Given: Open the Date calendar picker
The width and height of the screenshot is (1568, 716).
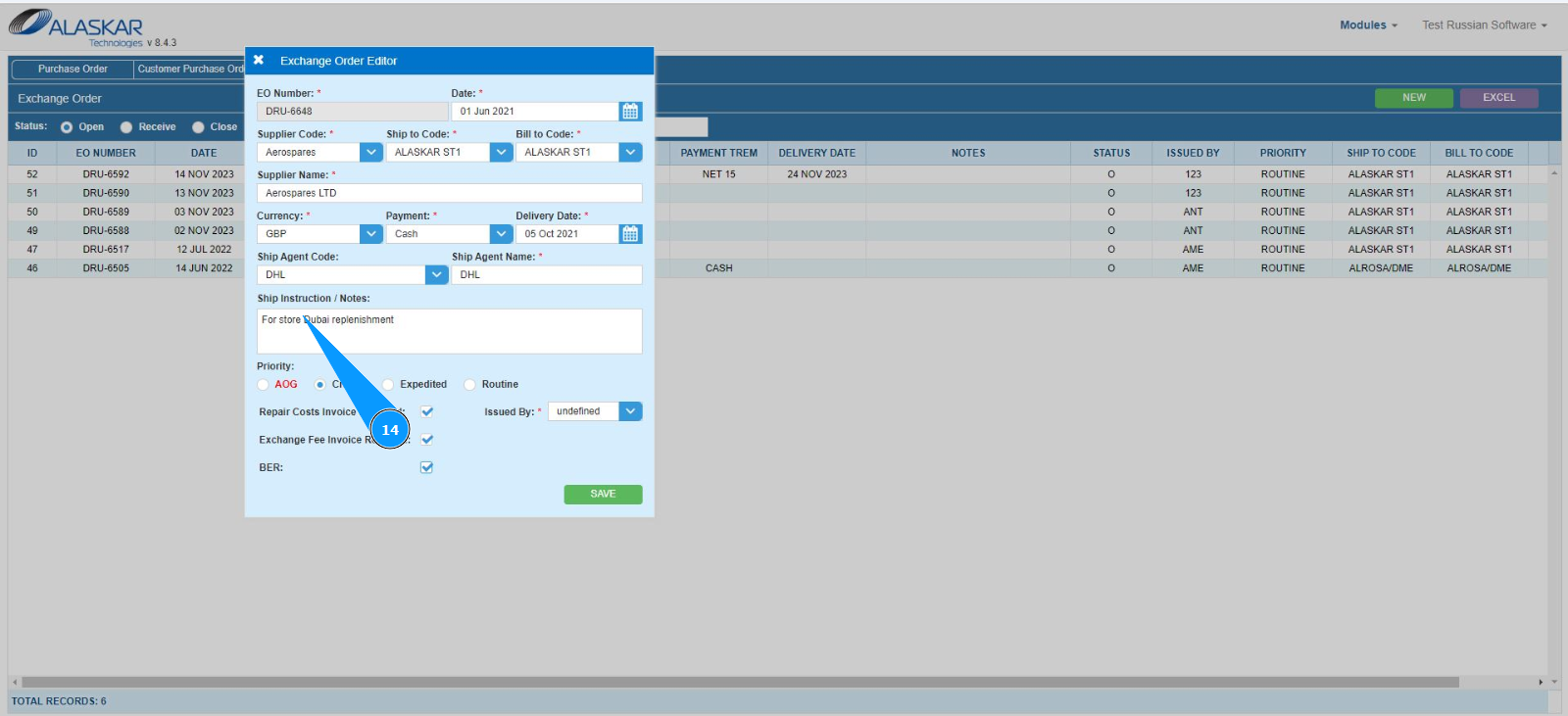Looking at the screenshot, I should [x=630, y=112].
